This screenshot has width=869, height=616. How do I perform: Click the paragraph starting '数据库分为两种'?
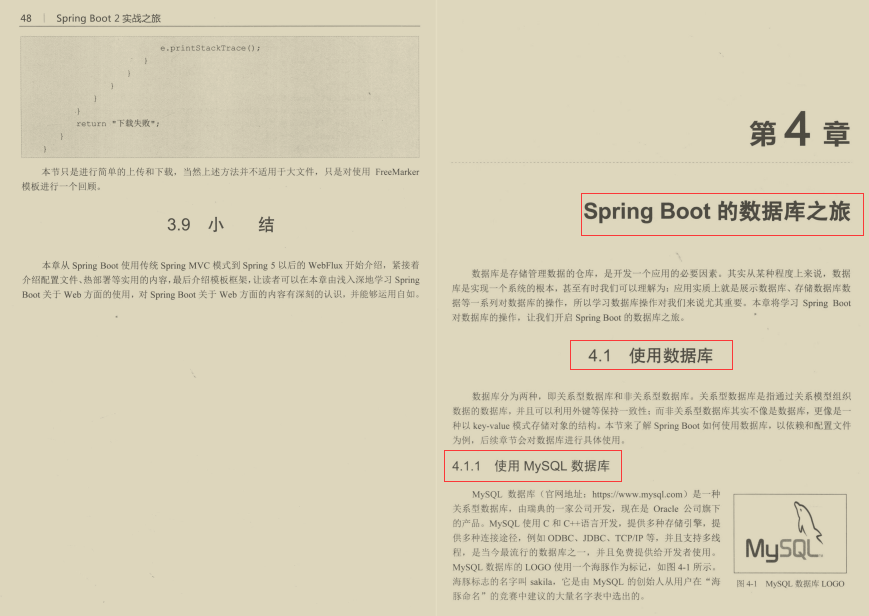coord(651,418)
